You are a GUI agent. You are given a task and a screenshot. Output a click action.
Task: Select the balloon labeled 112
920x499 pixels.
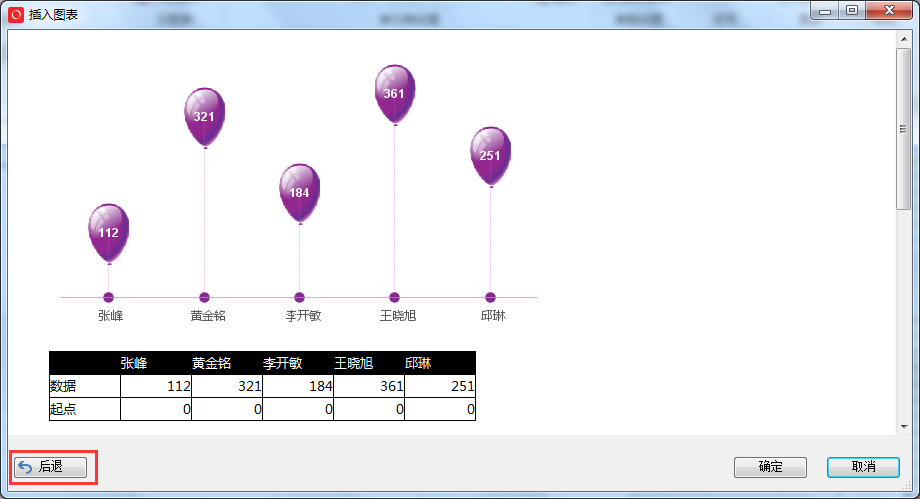coord(109,232)
